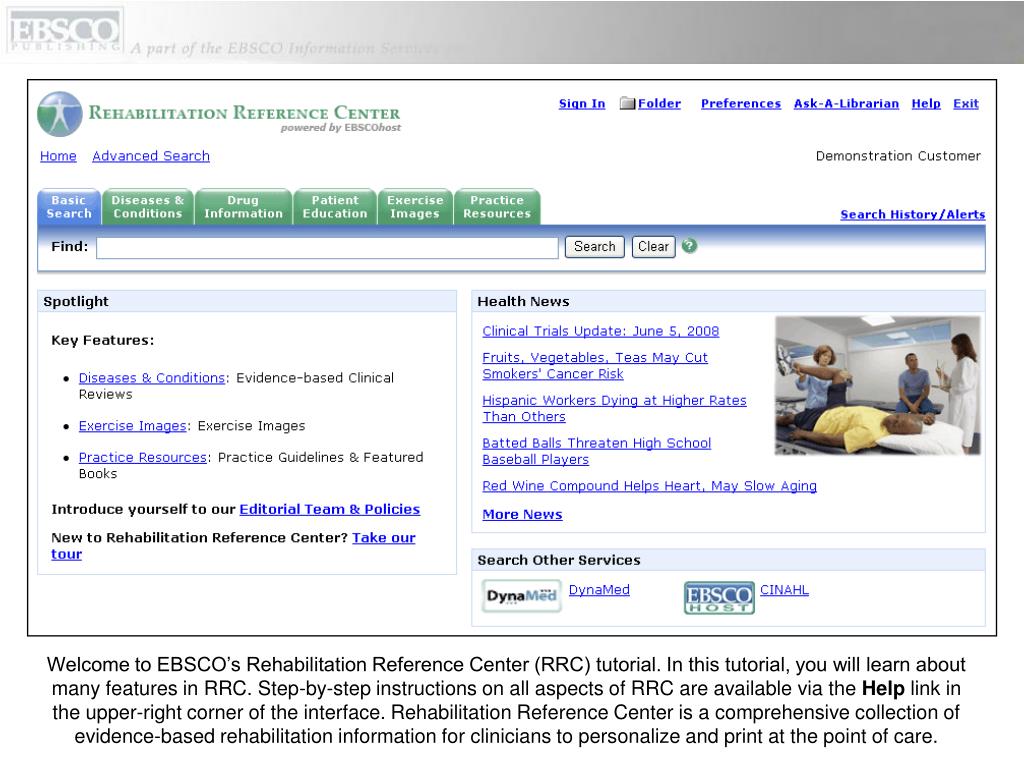Viewport: 1024px width, 768px height.
Task: Open the Practice Resources tab
Action: (497, 206)
